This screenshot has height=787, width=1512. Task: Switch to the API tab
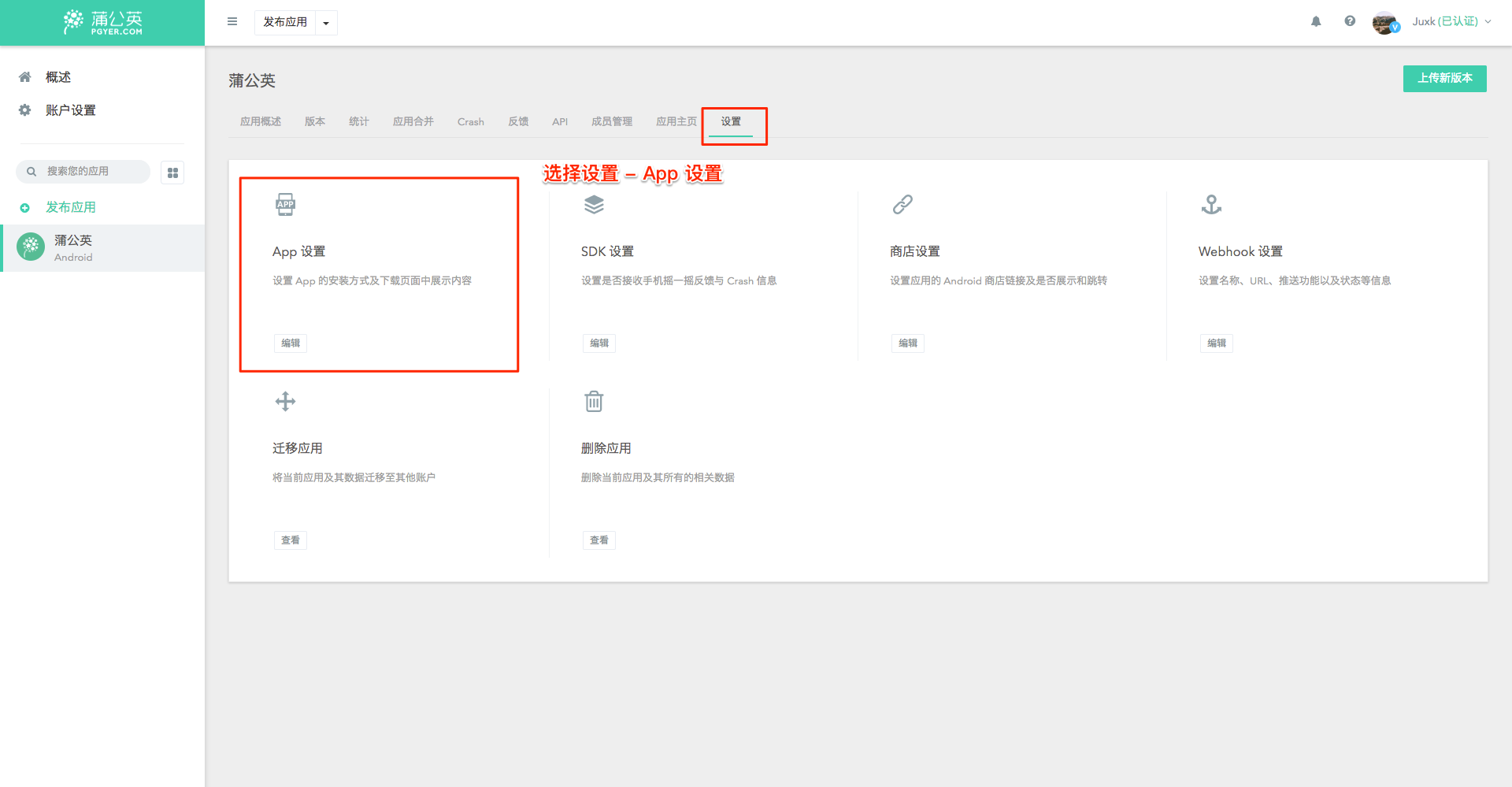pyautogui.click(x=560, y=121)
